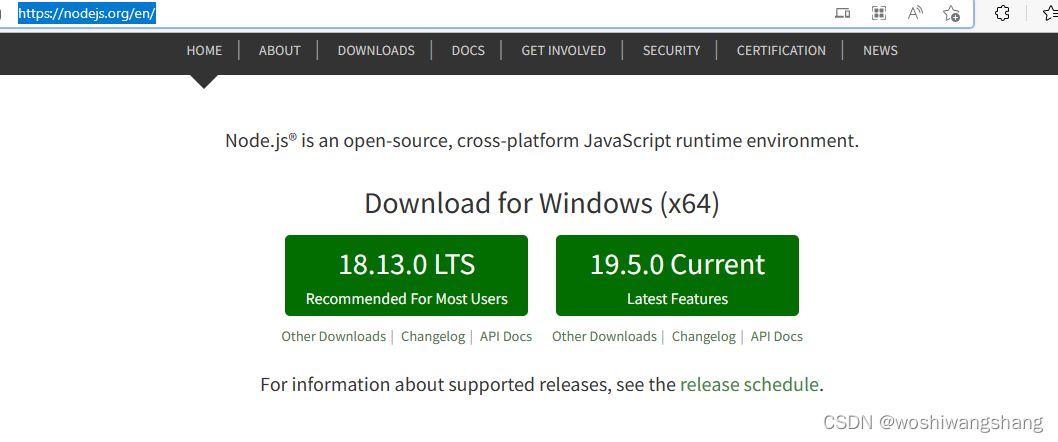Open Changelog under the Current button
Viewport: 1058px width, 442px height.
tap(704, 336)
